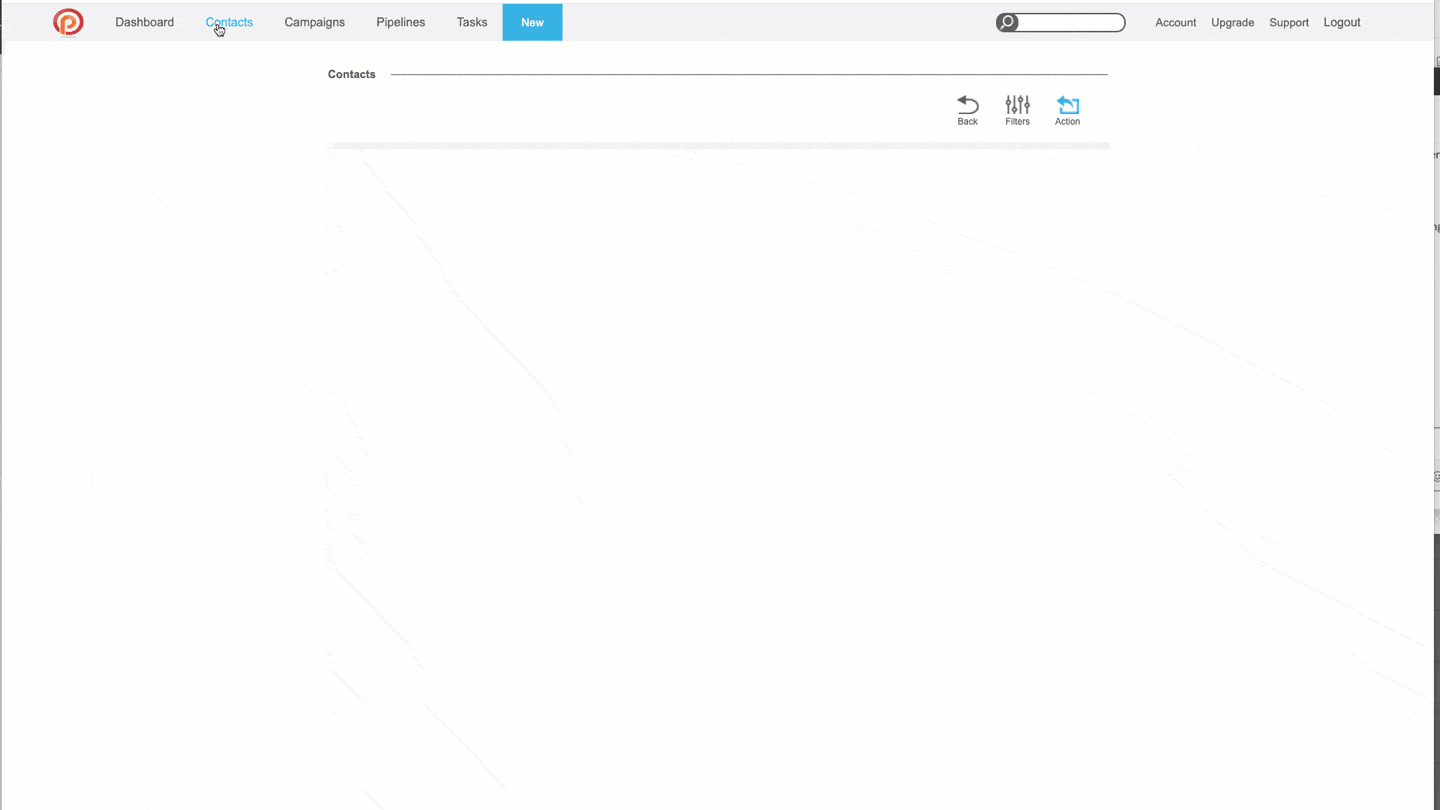Visit the Support link
The width and height of the screenshot is (1440, 810).
(1288, 22)
